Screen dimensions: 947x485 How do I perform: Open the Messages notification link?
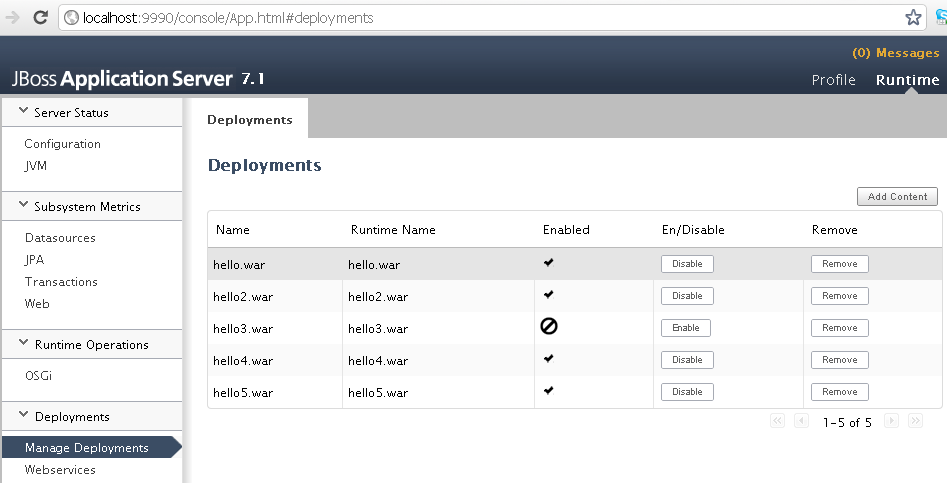click(x=895, y=53)
